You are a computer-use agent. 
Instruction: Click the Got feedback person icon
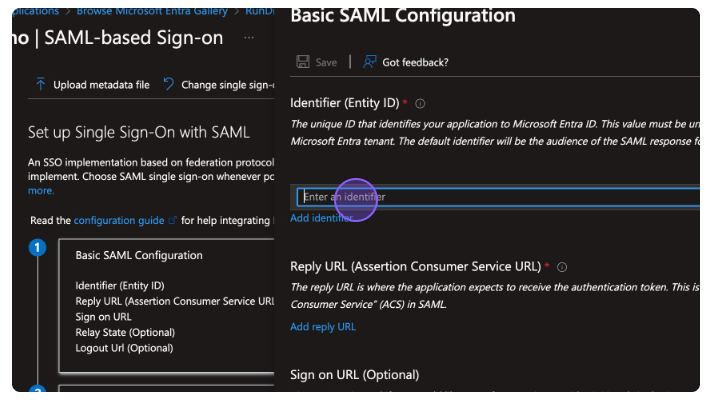tap(369, 62)
